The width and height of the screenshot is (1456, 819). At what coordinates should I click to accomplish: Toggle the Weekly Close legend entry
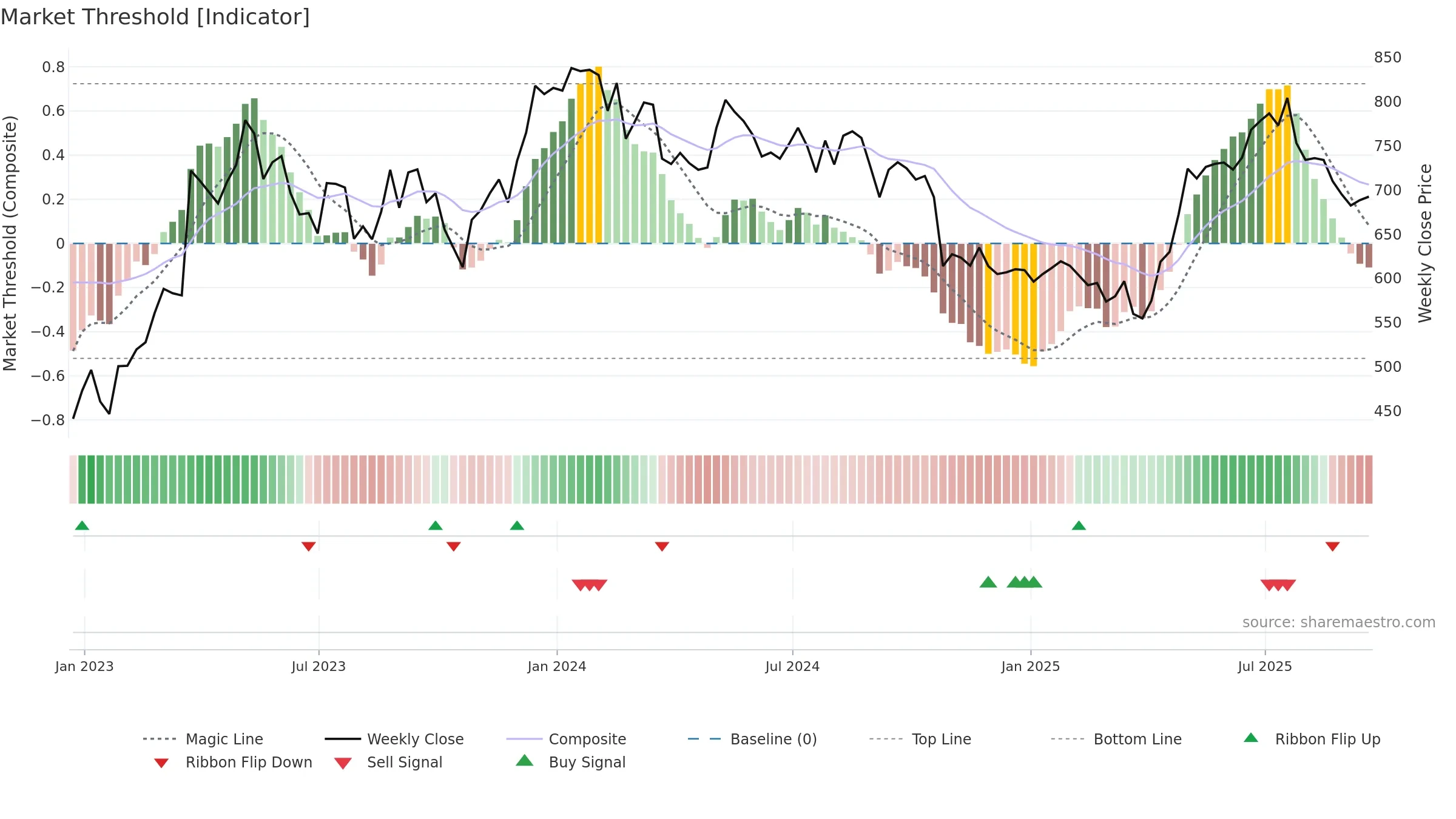click(394, 739)
